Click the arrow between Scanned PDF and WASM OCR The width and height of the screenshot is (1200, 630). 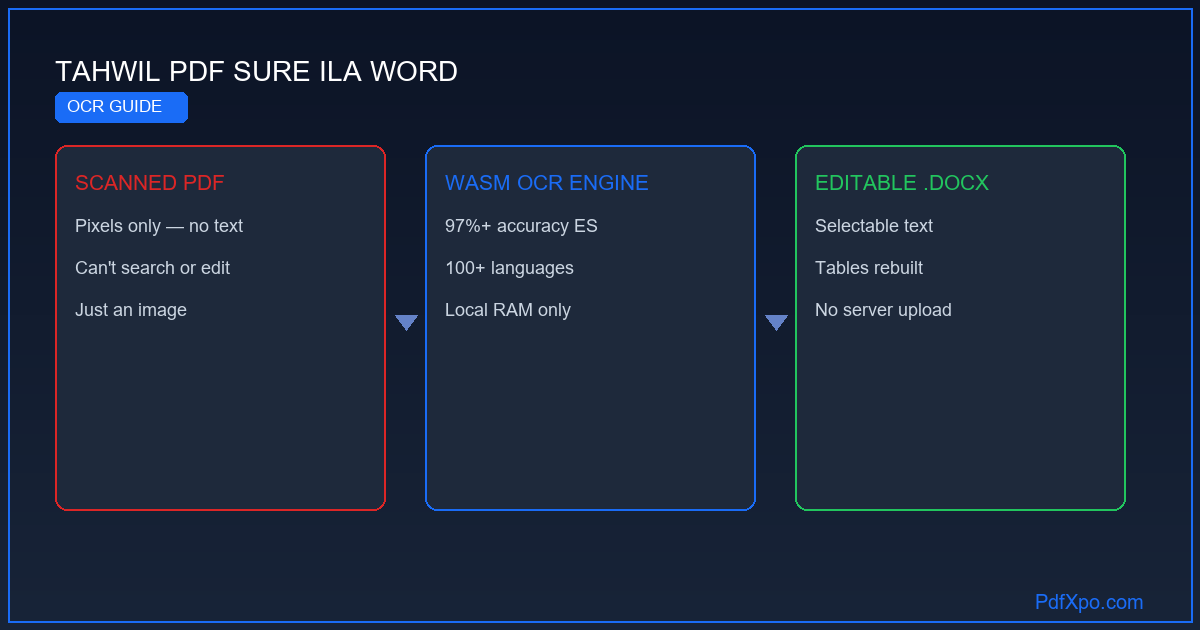pyautogui.click(x=406, y=322)
